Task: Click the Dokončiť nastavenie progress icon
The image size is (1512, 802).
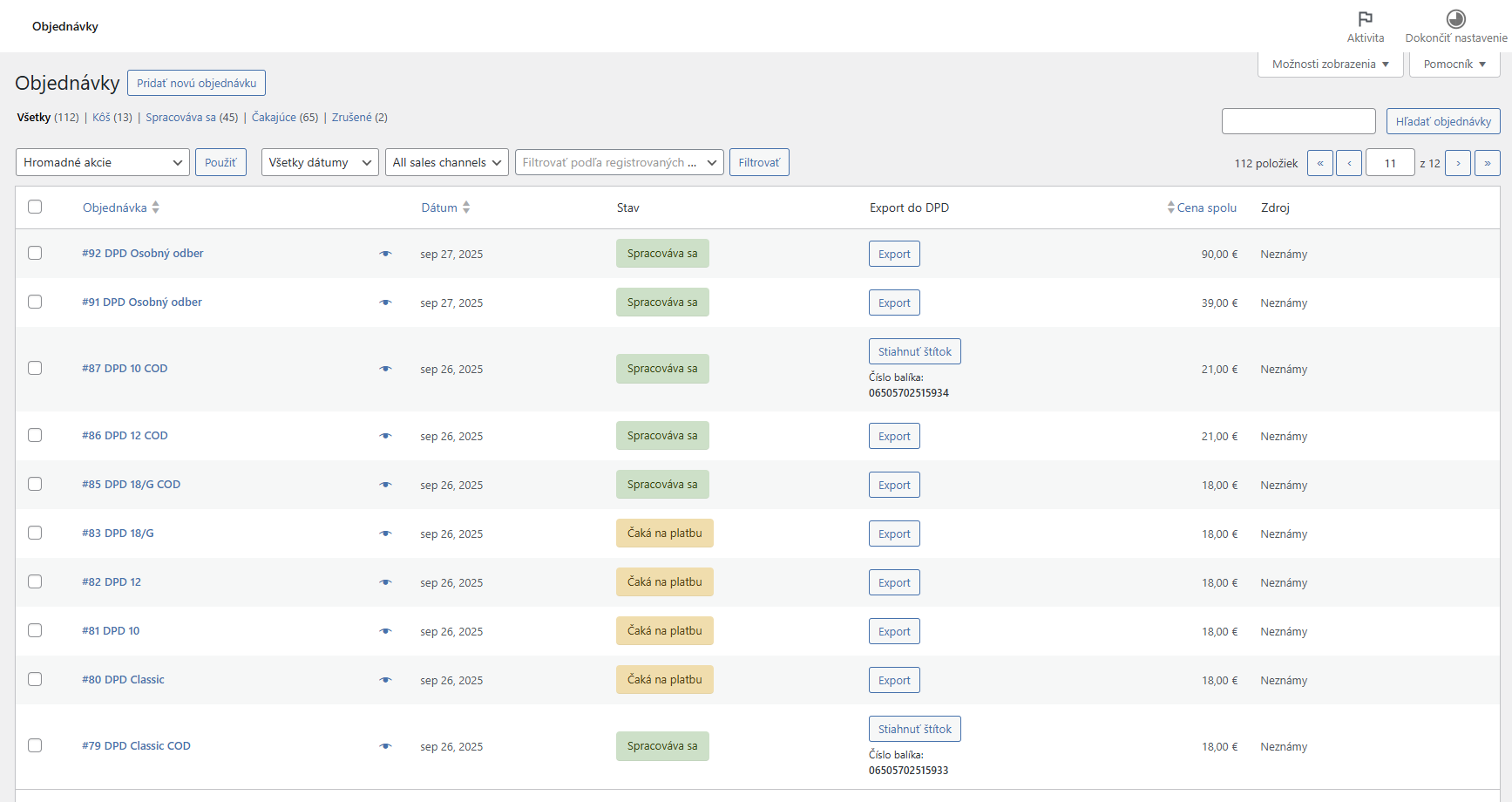Action: (1455, 19)
